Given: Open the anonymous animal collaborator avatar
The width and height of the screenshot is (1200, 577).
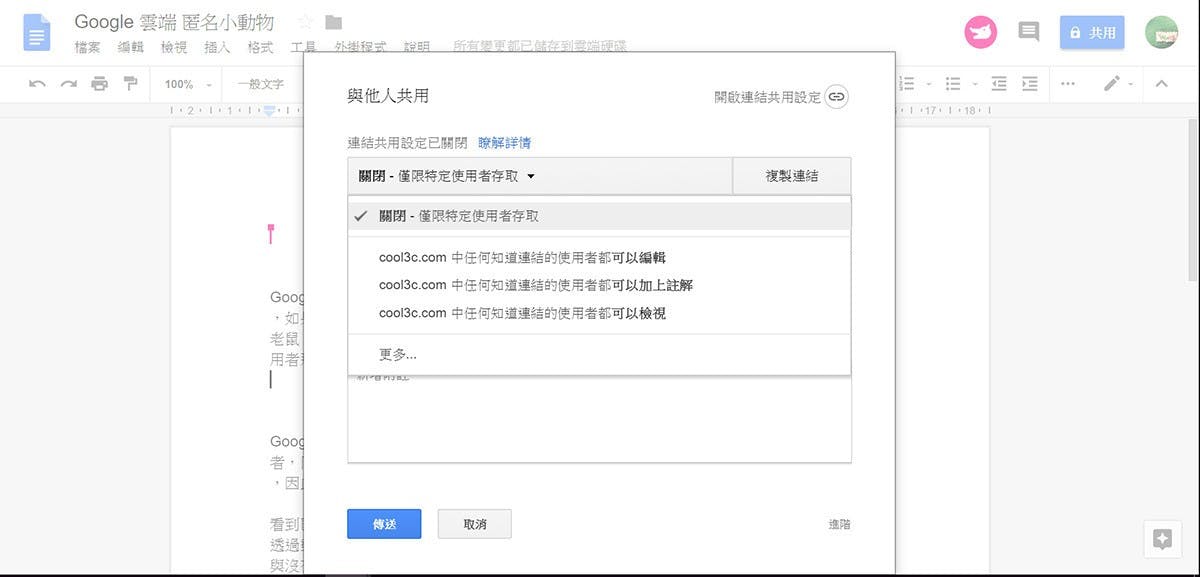Looking at the screenshot, I should (981, 33).
